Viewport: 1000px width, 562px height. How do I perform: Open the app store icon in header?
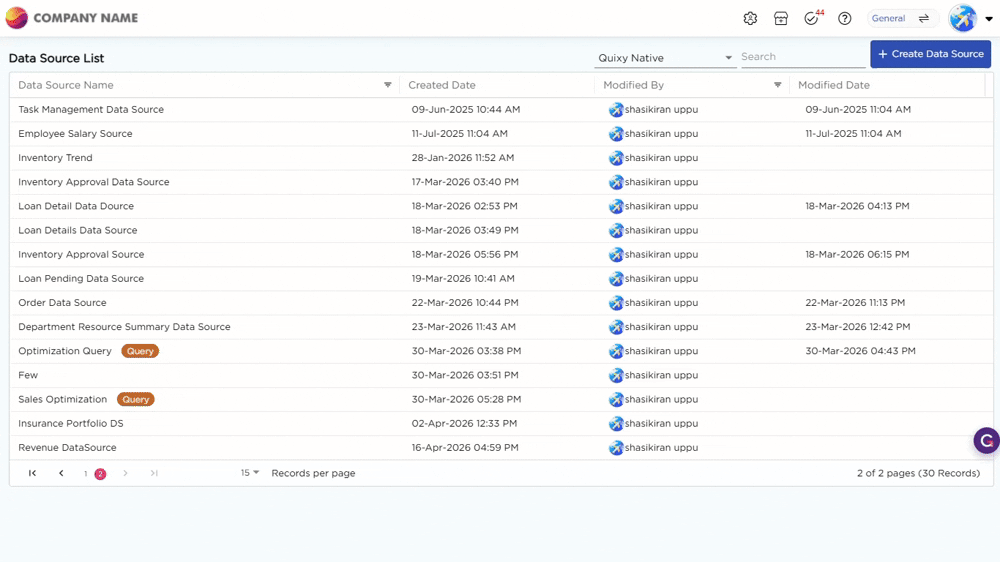[x=781, y=19]
